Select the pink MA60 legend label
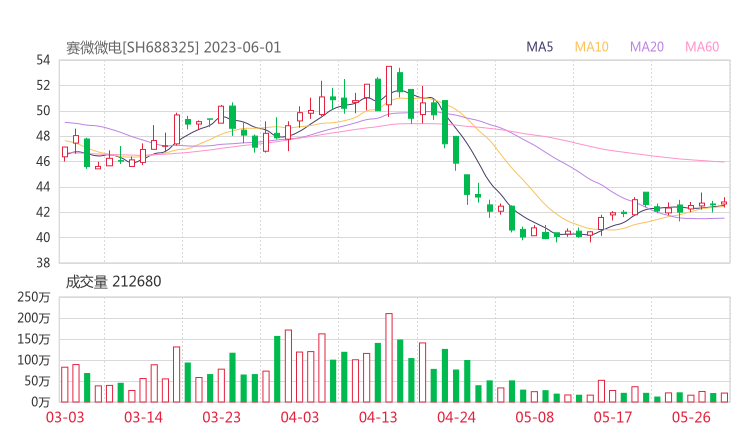This screenshot has width=740, height=440. tap(702, 47)
